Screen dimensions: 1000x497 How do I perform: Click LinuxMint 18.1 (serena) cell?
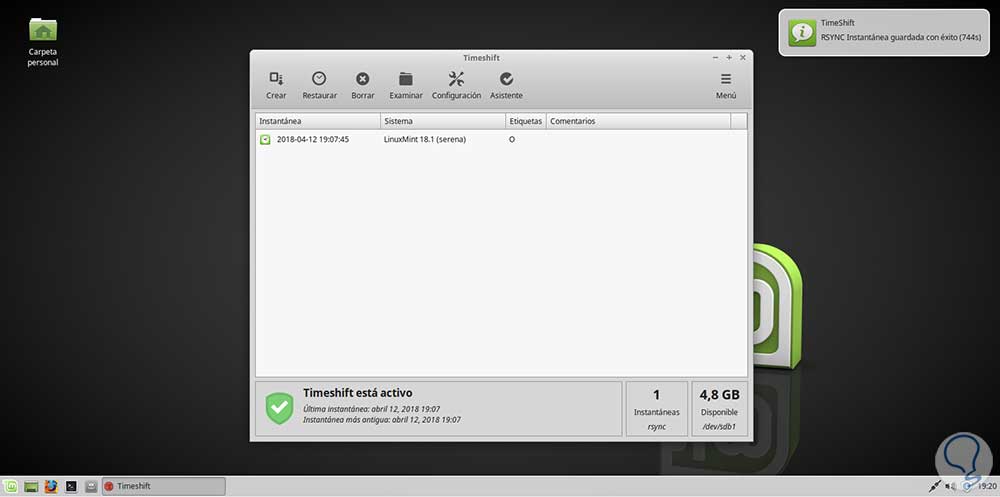point(425,139)
